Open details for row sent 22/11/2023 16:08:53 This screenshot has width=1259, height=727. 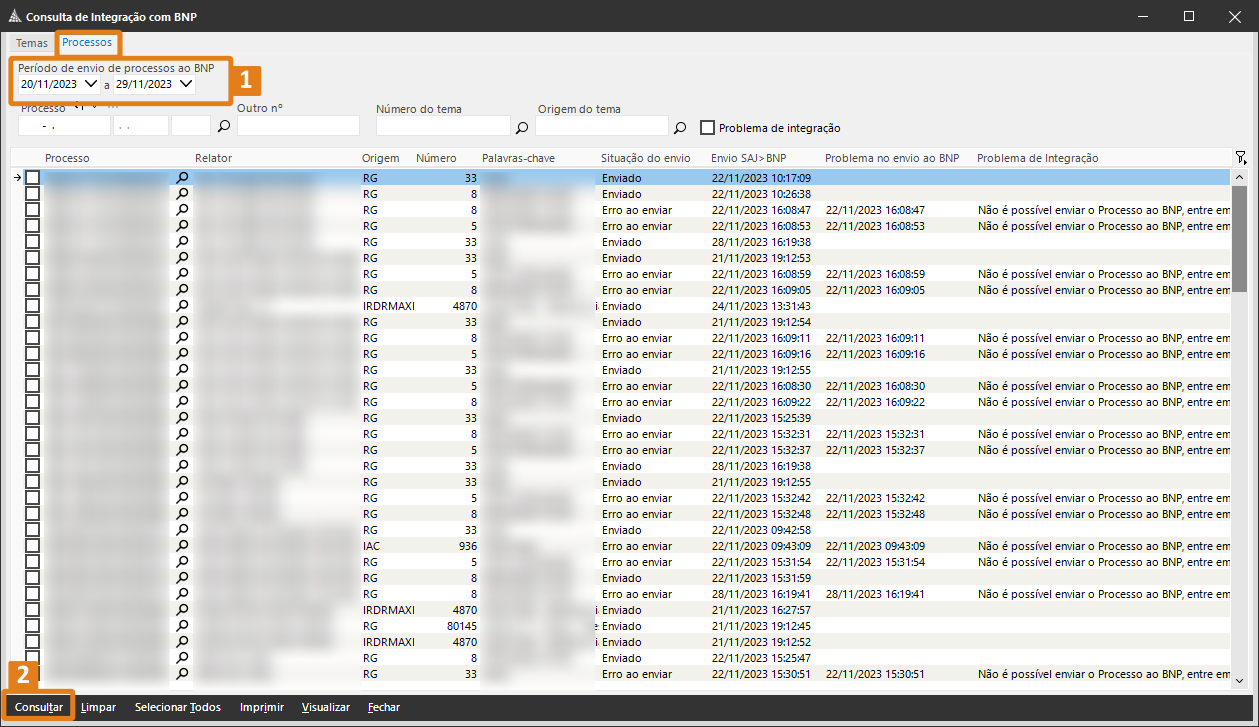(182, 225)
